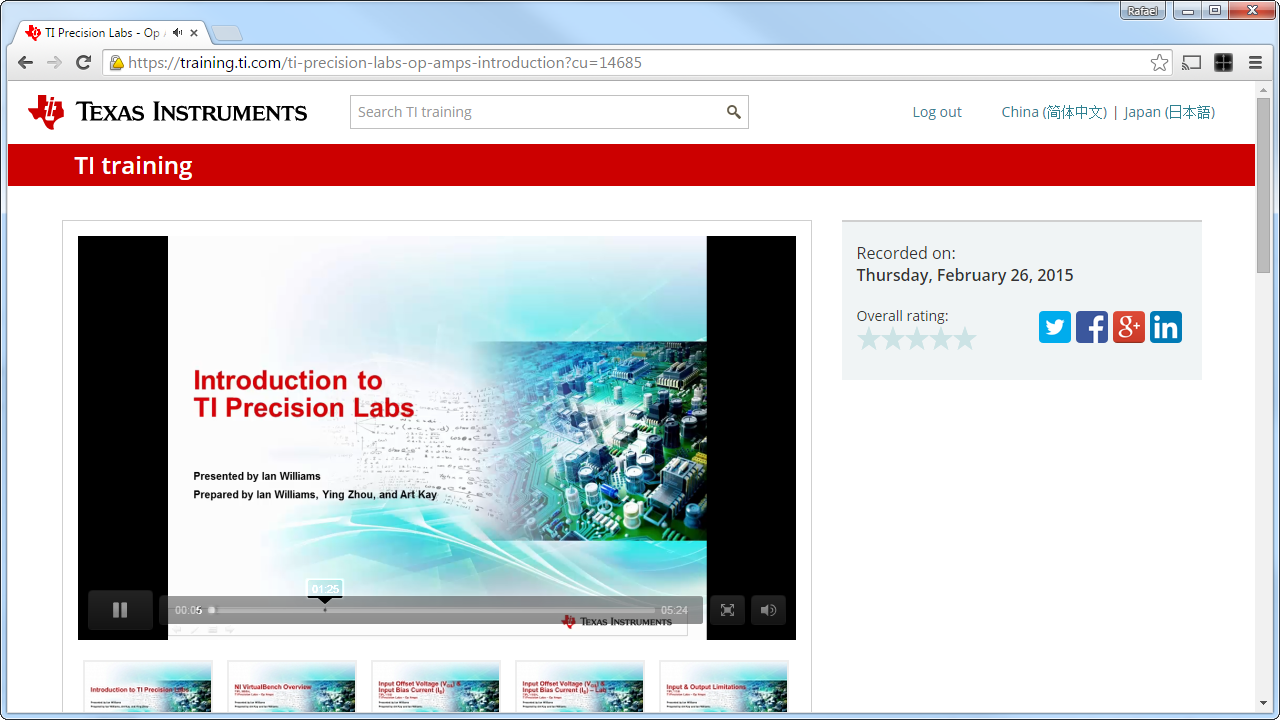Image resolution: width=1280 pixels, height=720 pixels.
Task: Open Introduction to TI Precision Labs thumbnail
Action: click(x=148, y=687)
